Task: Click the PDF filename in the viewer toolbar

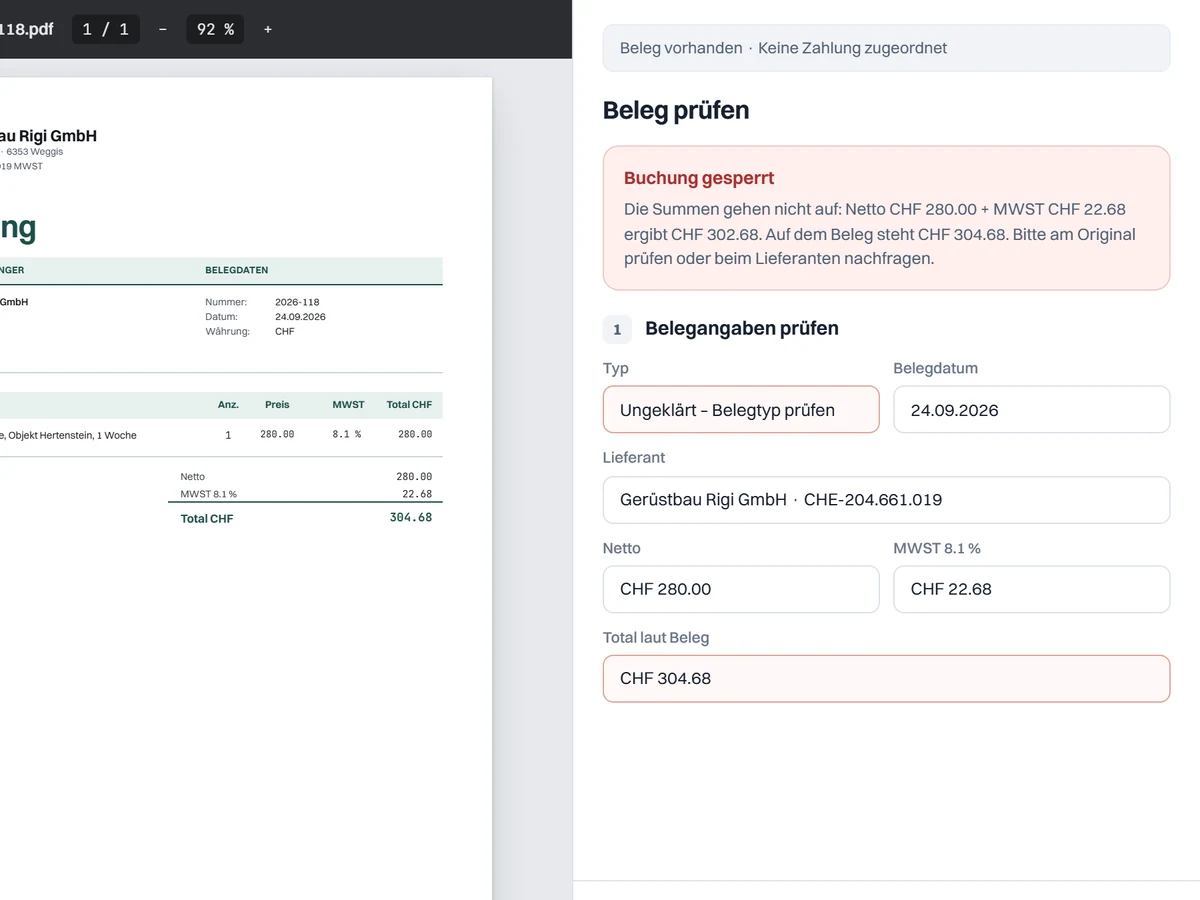Action: click(x=27, y=29)
